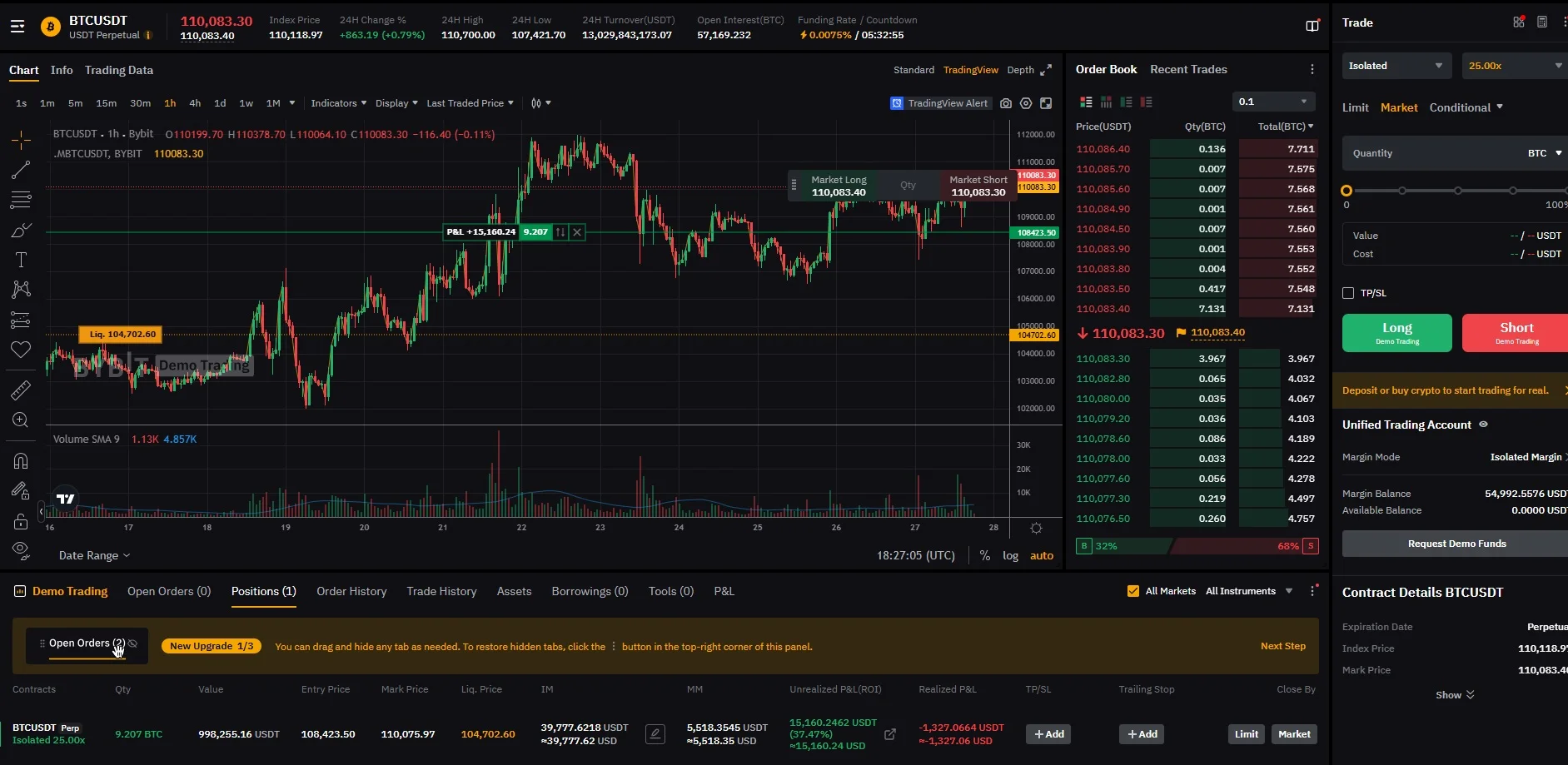Open the trade panel preferences grid icon

[1519, 22]
